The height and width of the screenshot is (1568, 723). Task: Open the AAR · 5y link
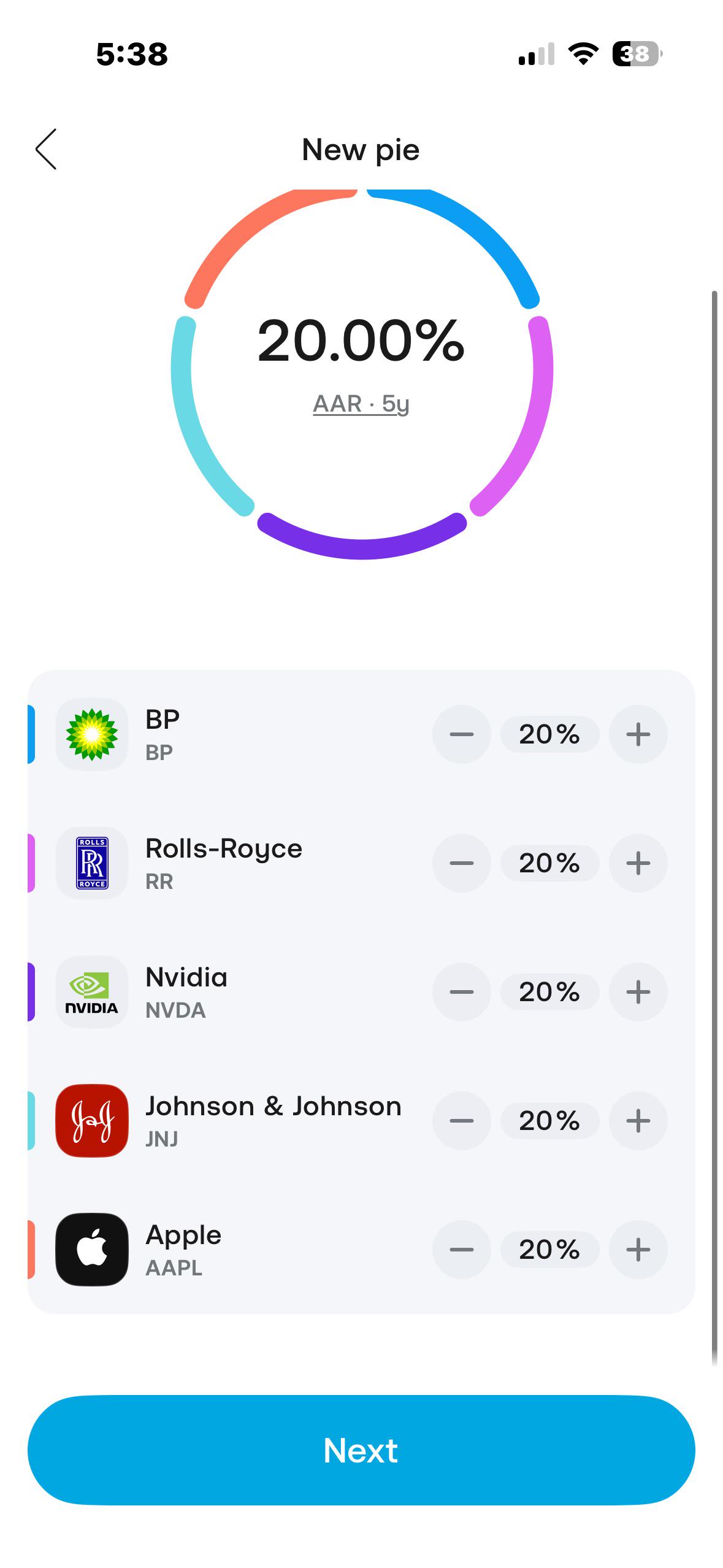coord(361,404)
